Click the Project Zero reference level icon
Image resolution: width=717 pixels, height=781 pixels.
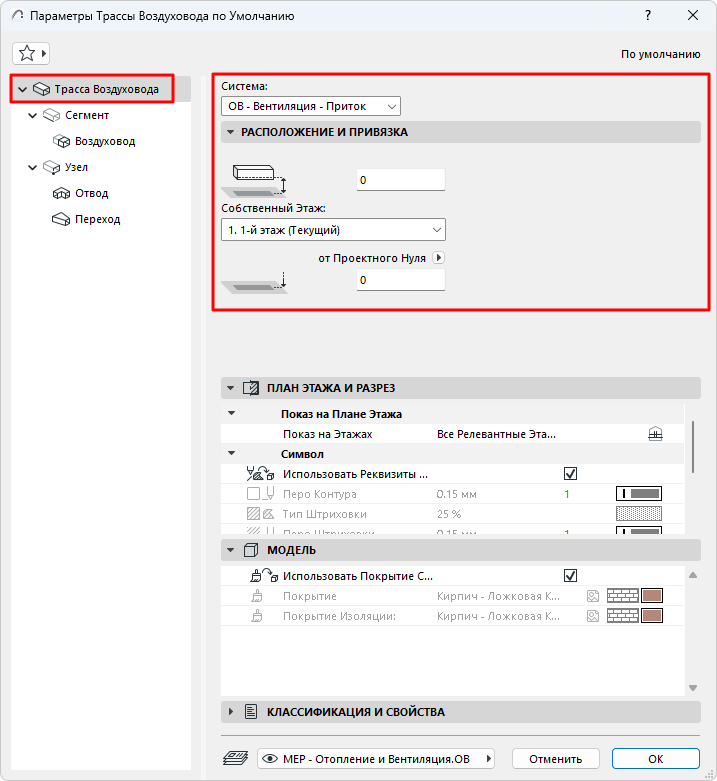point(254,283)
